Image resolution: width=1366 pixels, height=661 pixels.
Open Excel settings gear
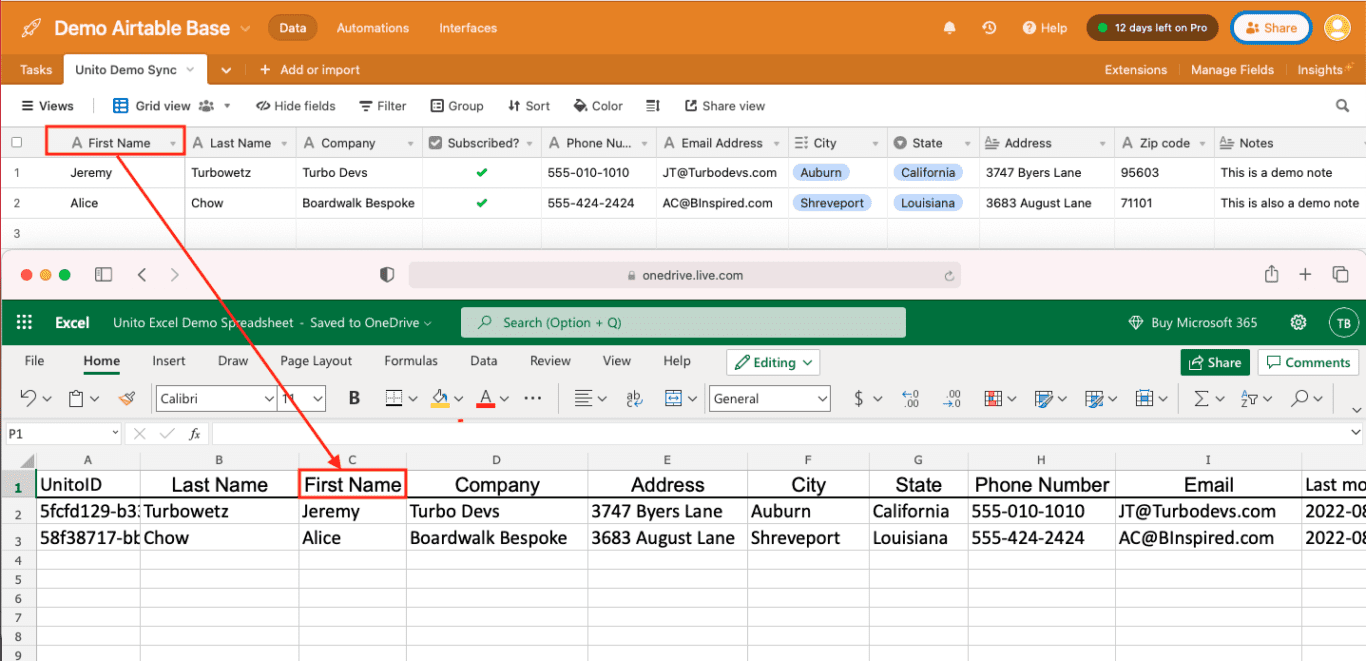[x=1298, y=322]
